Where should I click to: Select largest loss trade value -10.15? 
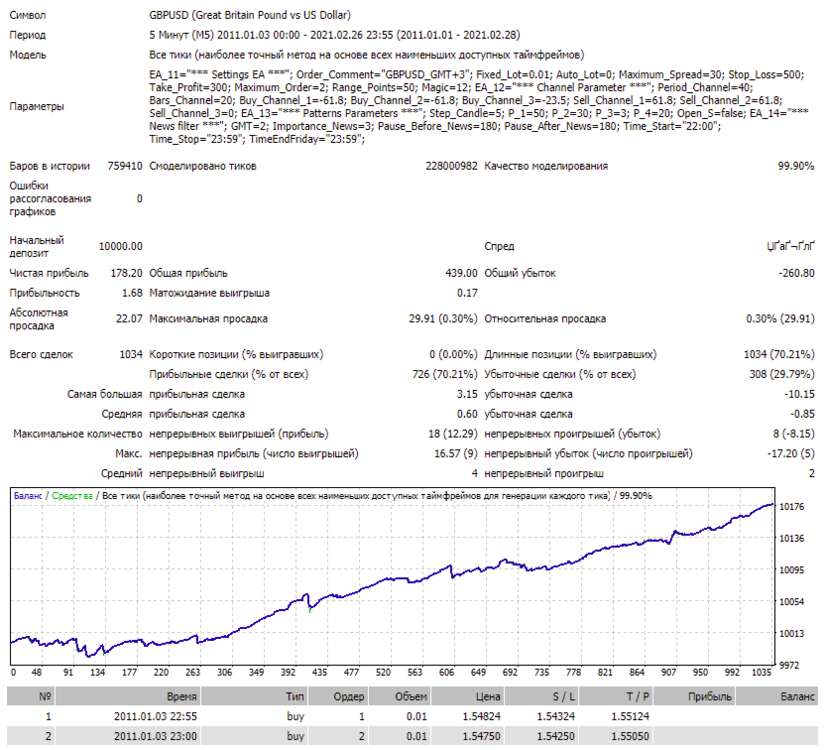tap(799, 394)
